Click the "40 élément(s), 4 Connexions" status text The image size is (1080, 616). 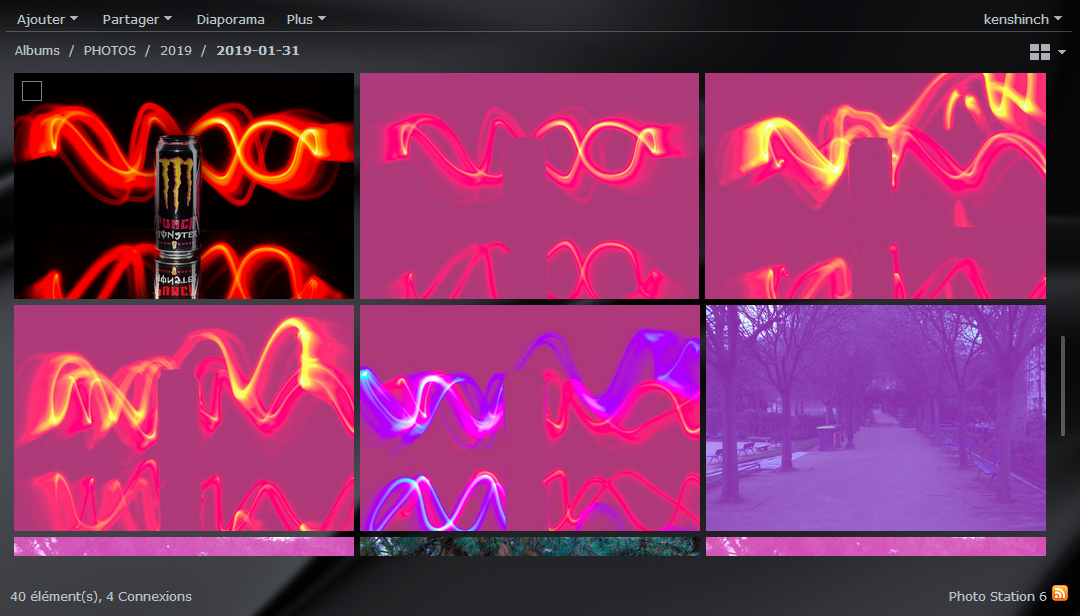101,597
